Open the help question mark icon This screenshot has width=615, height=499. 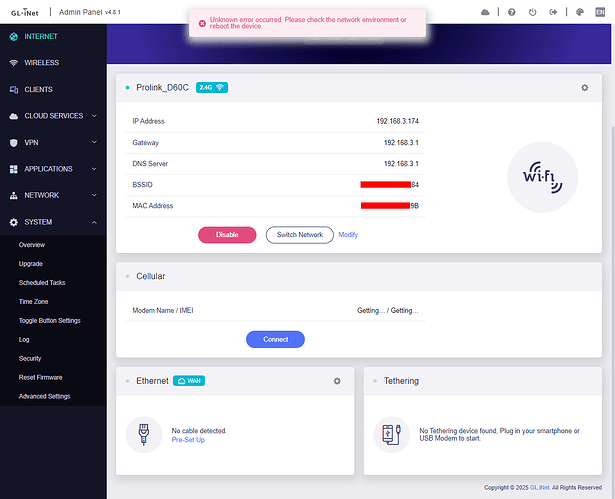pos(511,12)
